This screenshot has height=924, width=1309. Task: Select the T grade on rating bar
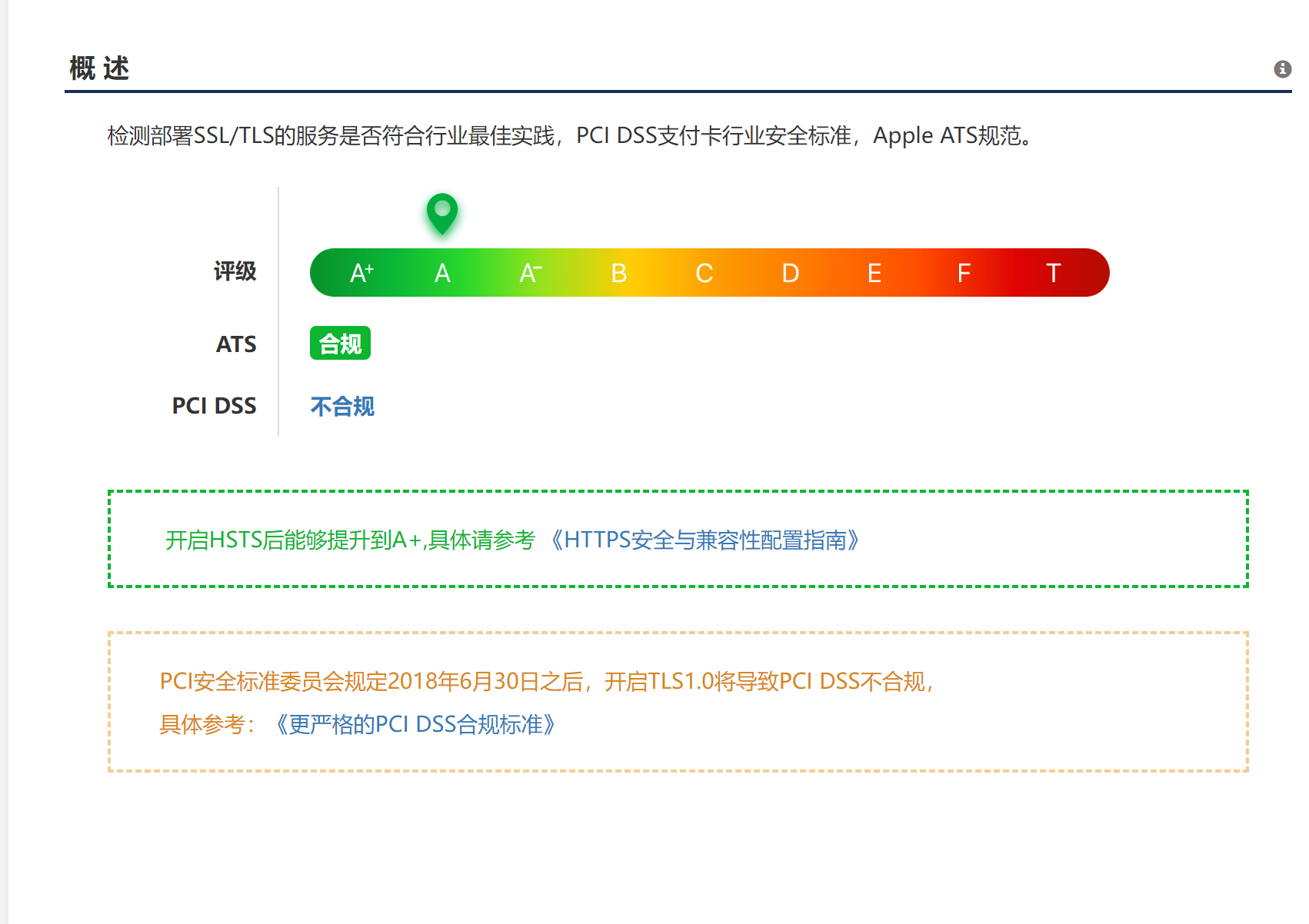coord(1053,273)
